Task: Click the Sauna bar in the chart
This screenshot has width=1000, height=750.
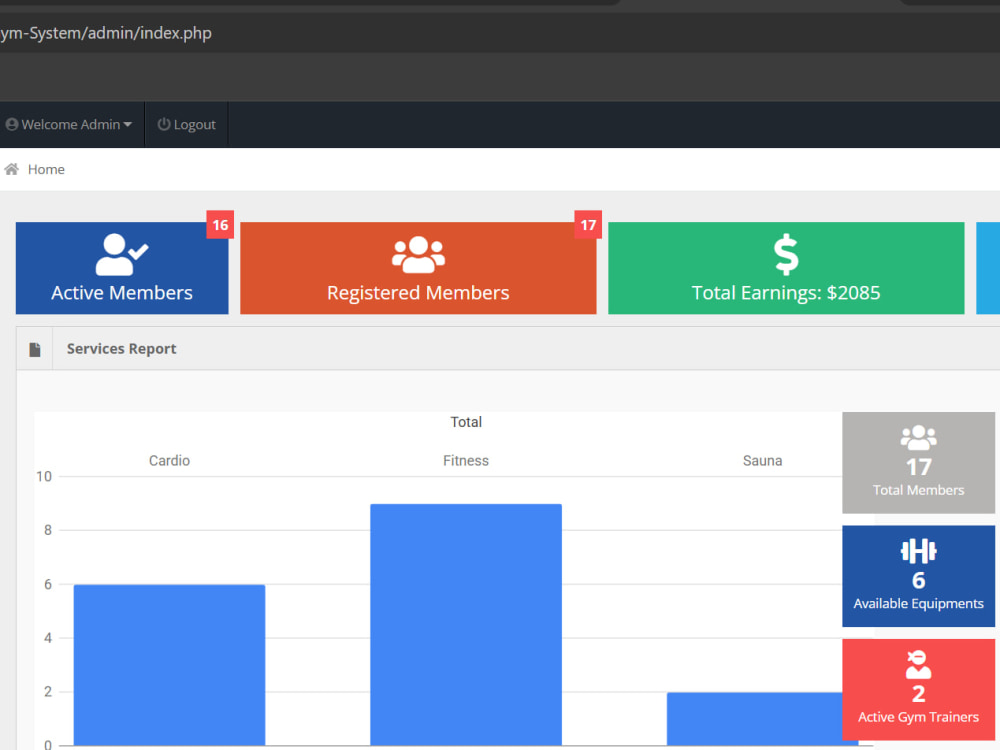Action: 754,719
